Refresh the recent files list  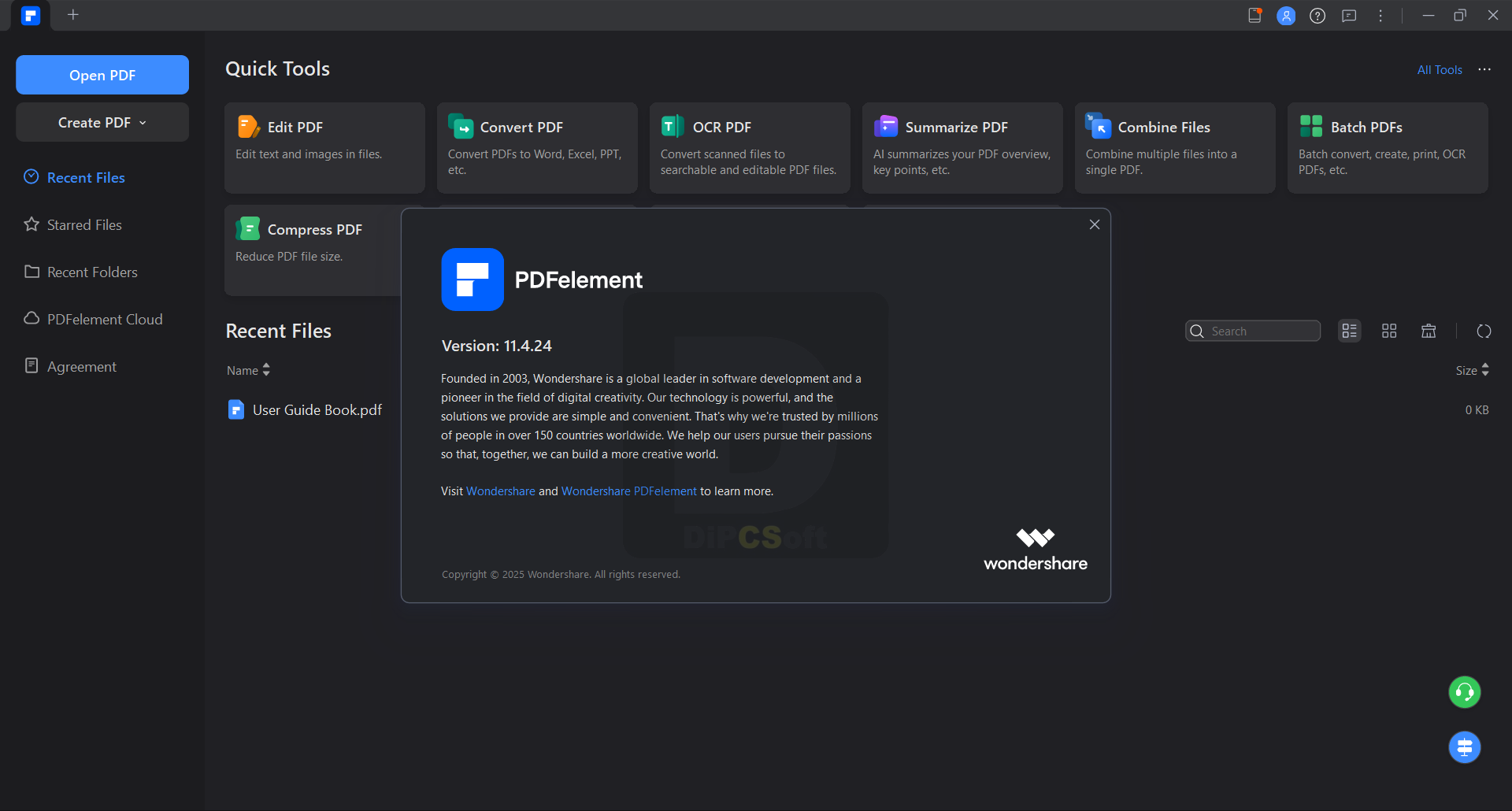point(1484,331)
